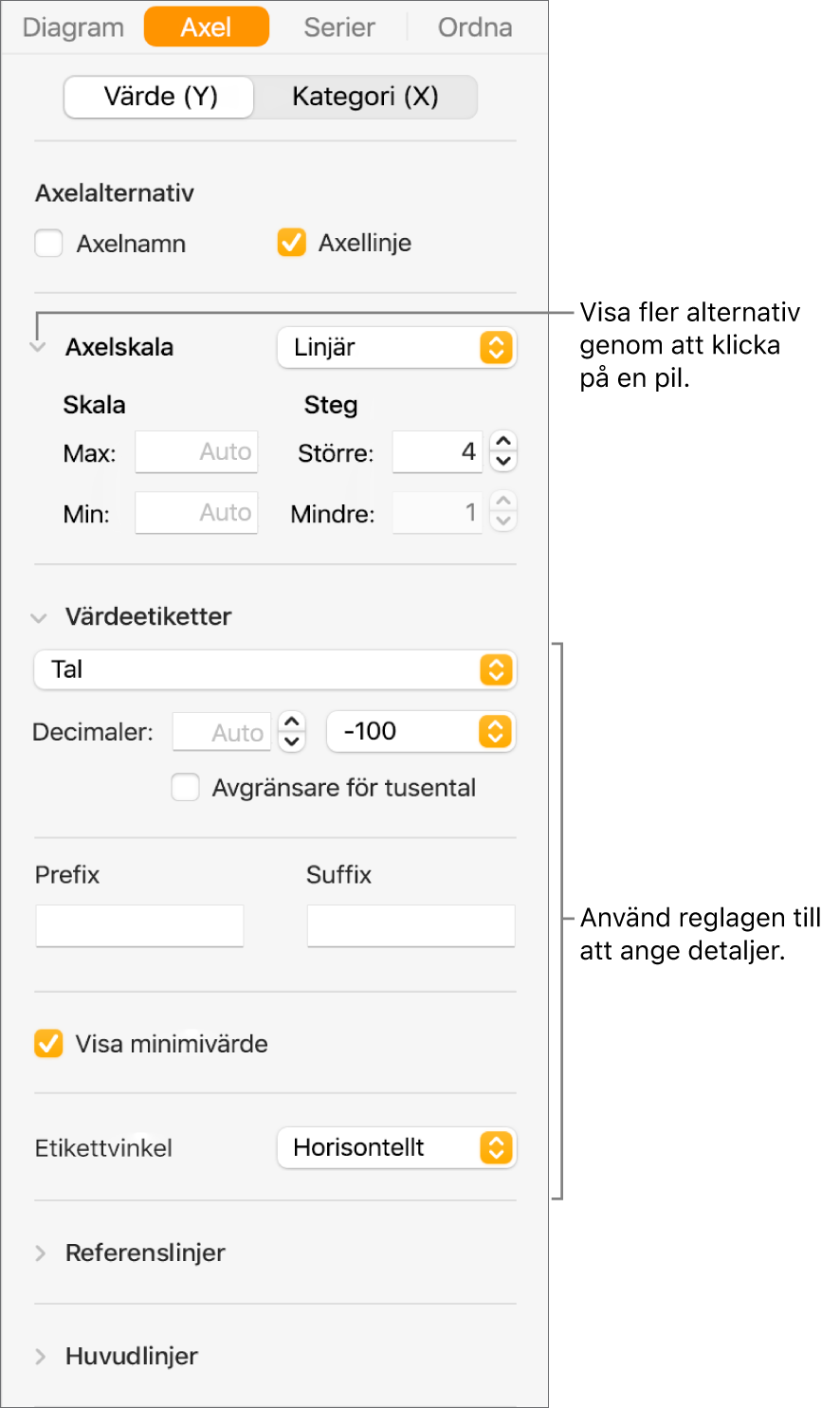Click the Etikettvinkel label

point(103,1149)
